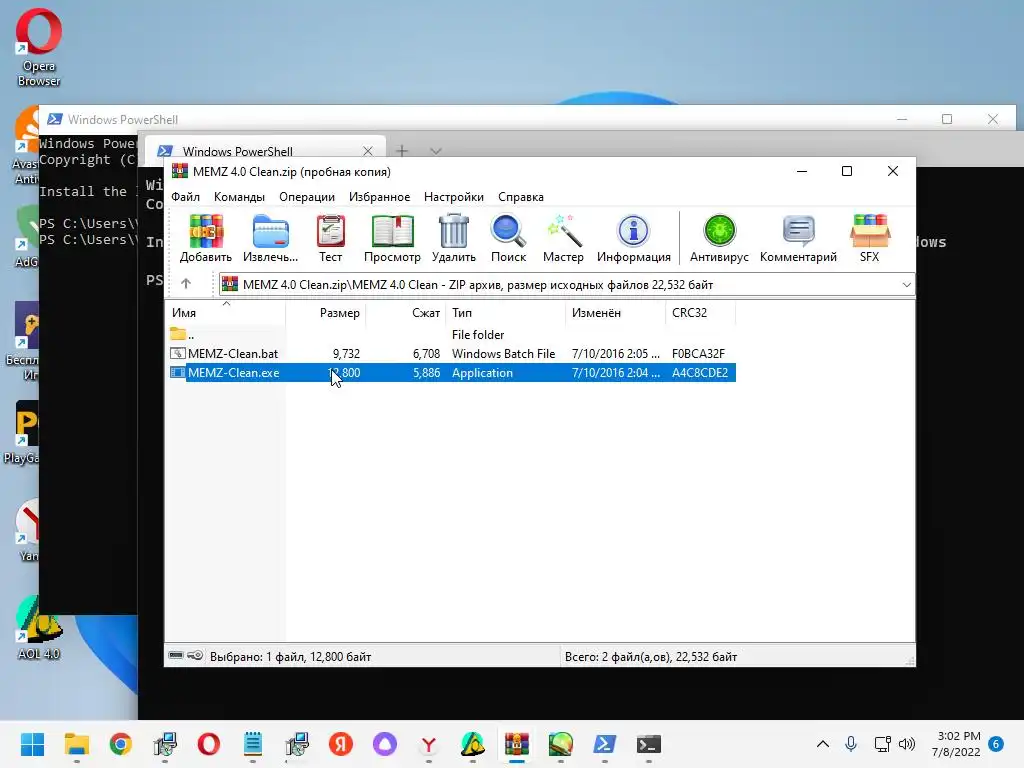Click the 9,732 size cell

(x=346, y=353)
